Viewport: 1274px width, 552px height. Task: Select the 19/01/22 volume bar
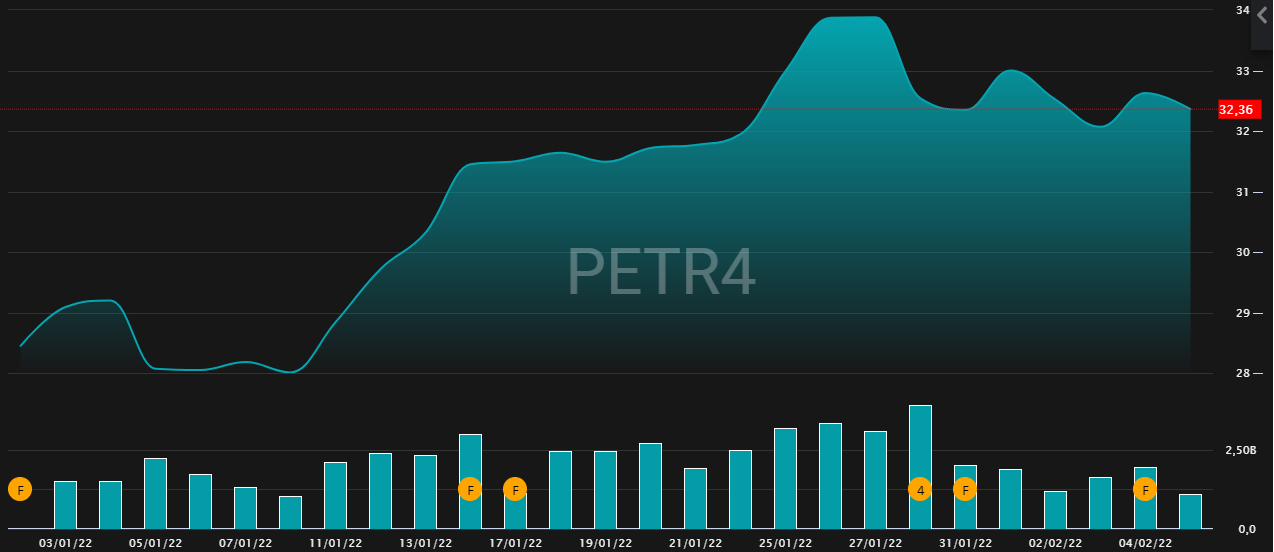(x=605, y=490)
